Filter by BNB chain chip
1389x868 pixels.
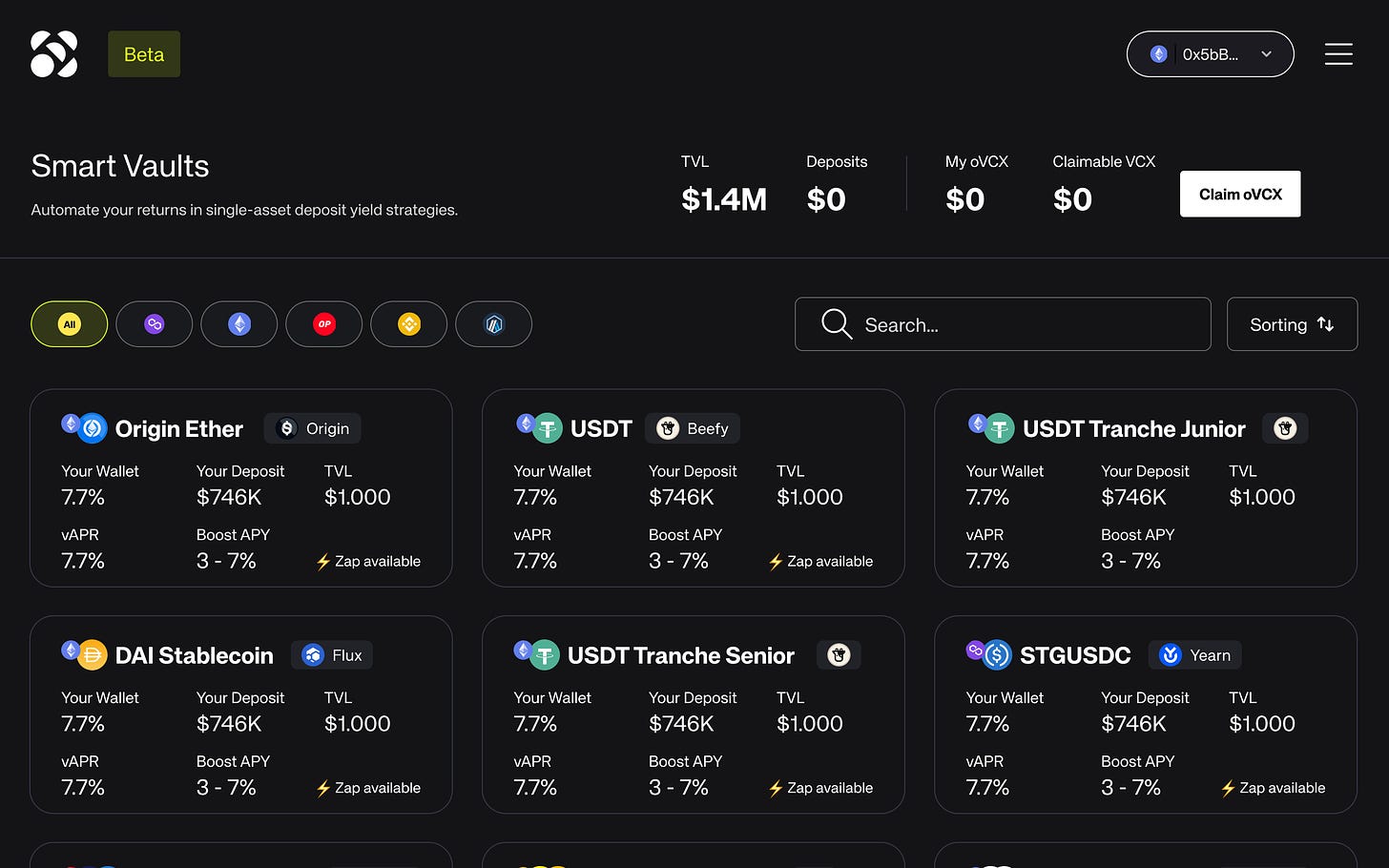[x=408, y=324]
